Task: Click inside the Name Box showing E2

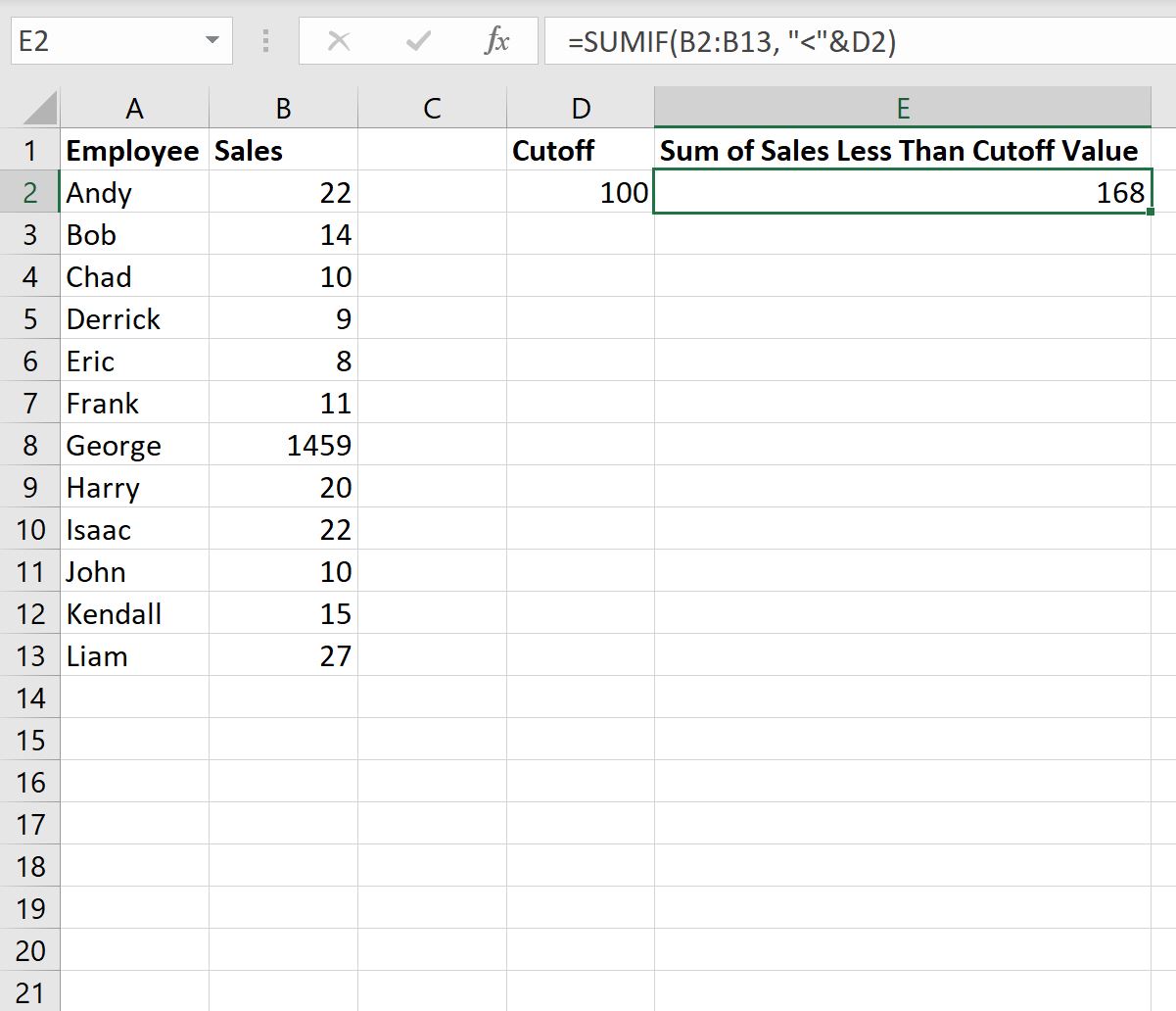Action: click(108, 41)
